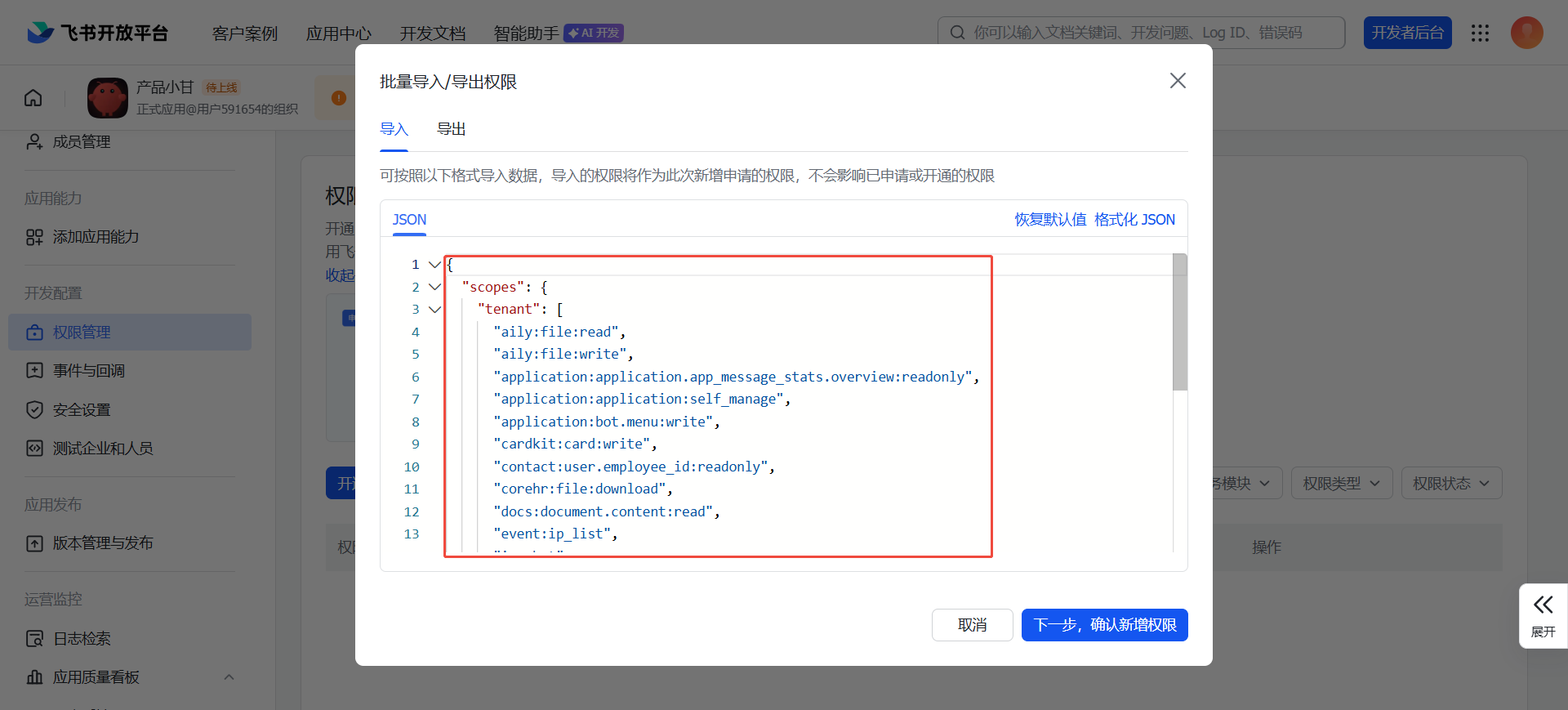Click the "cardkit:card:write" line

[x=575, y=444]
